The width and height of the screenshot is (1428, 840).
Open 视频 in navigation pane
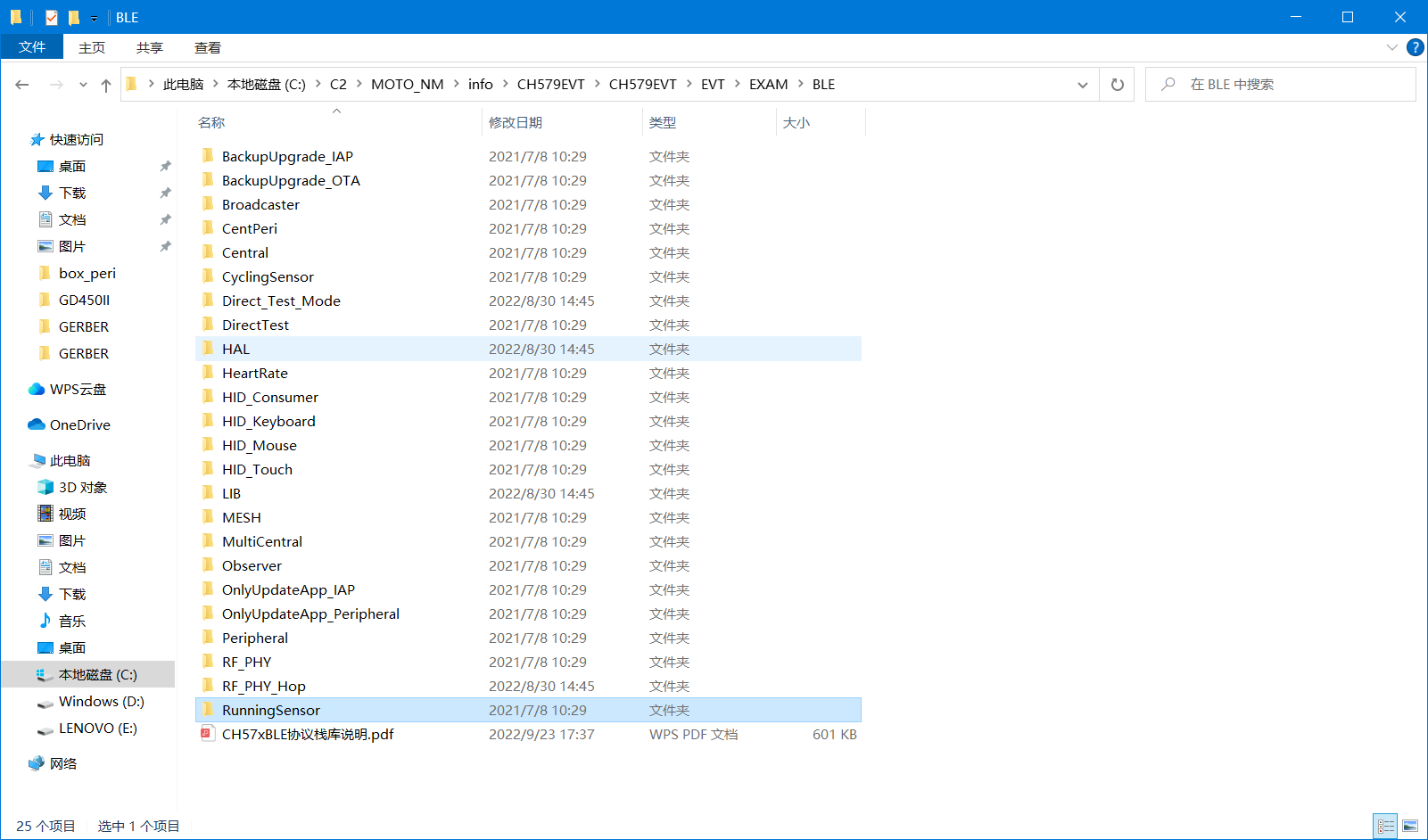(x=72, y=515)
